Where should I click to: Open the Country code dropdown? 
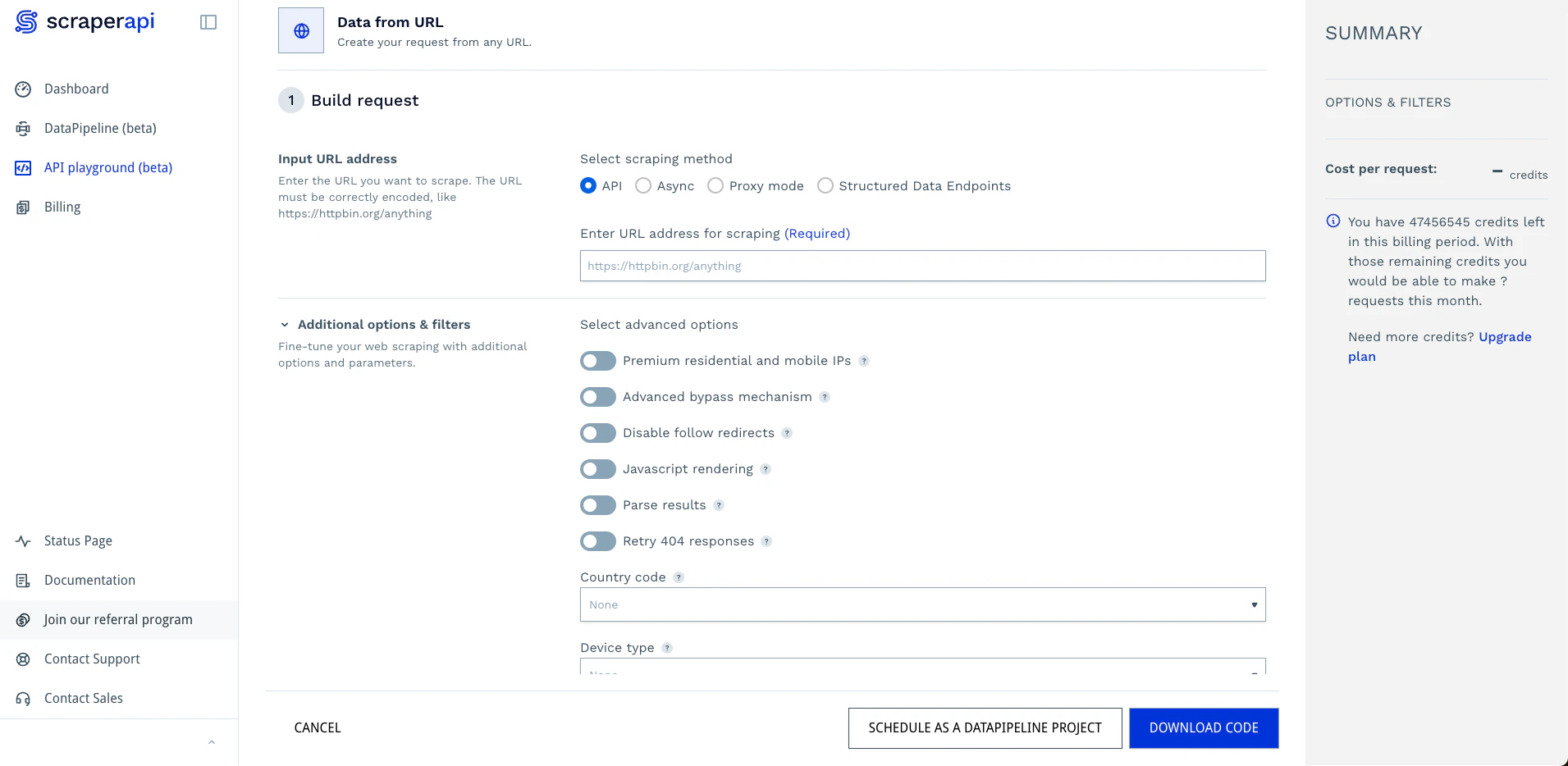point(922,604)
